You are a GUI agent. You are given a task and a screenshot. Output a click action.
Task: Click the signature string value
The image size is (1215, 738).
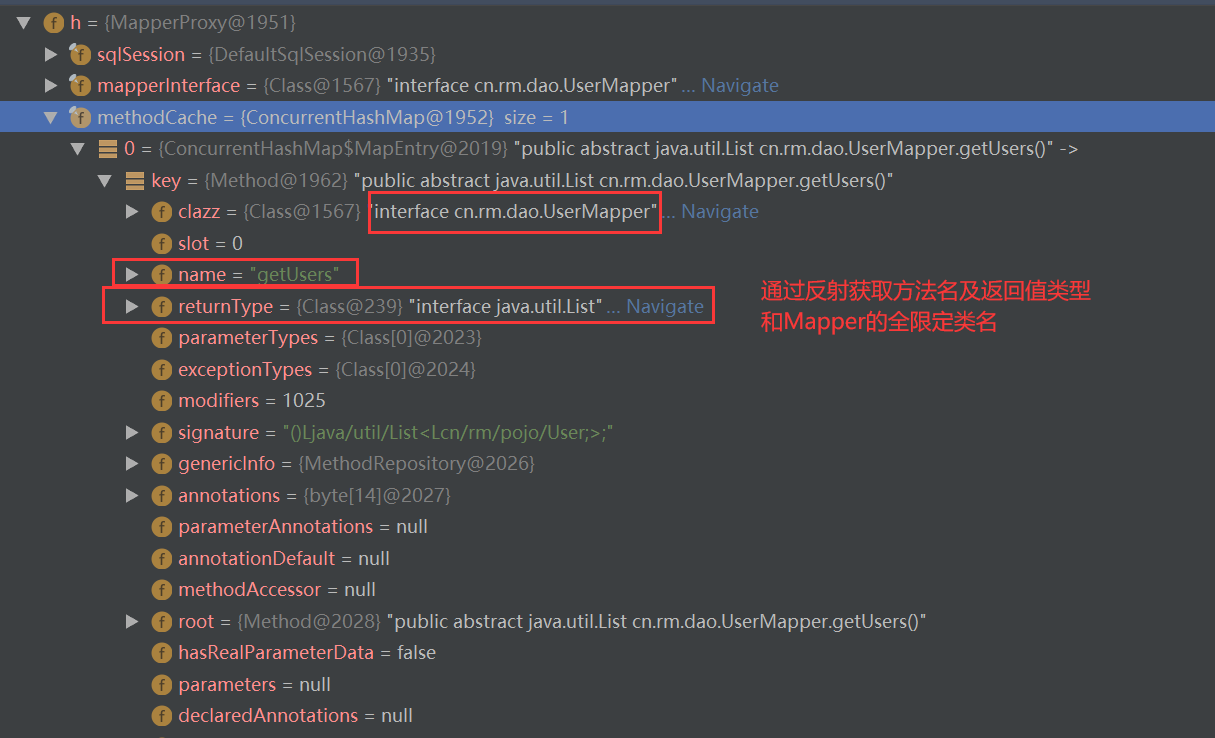(x=448, y=433)
